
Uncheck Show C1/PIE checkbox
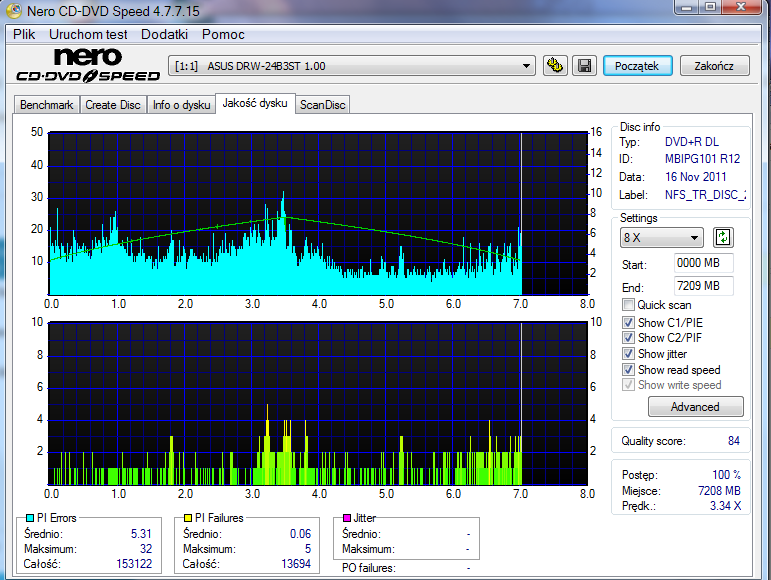(x=628, y=322)
